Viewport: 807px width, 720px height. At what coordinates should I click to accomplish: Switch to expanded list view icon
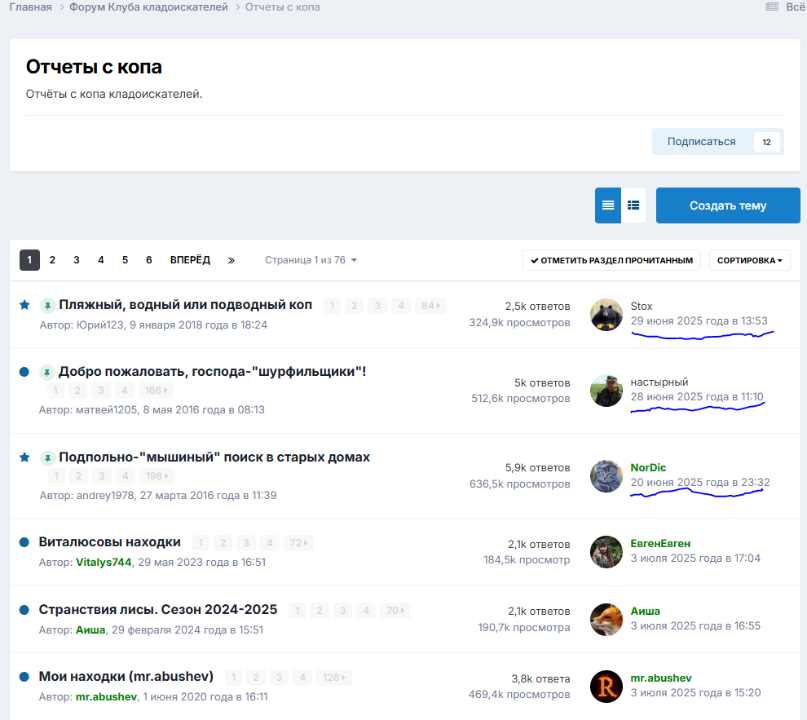click(x=633, y=205)
